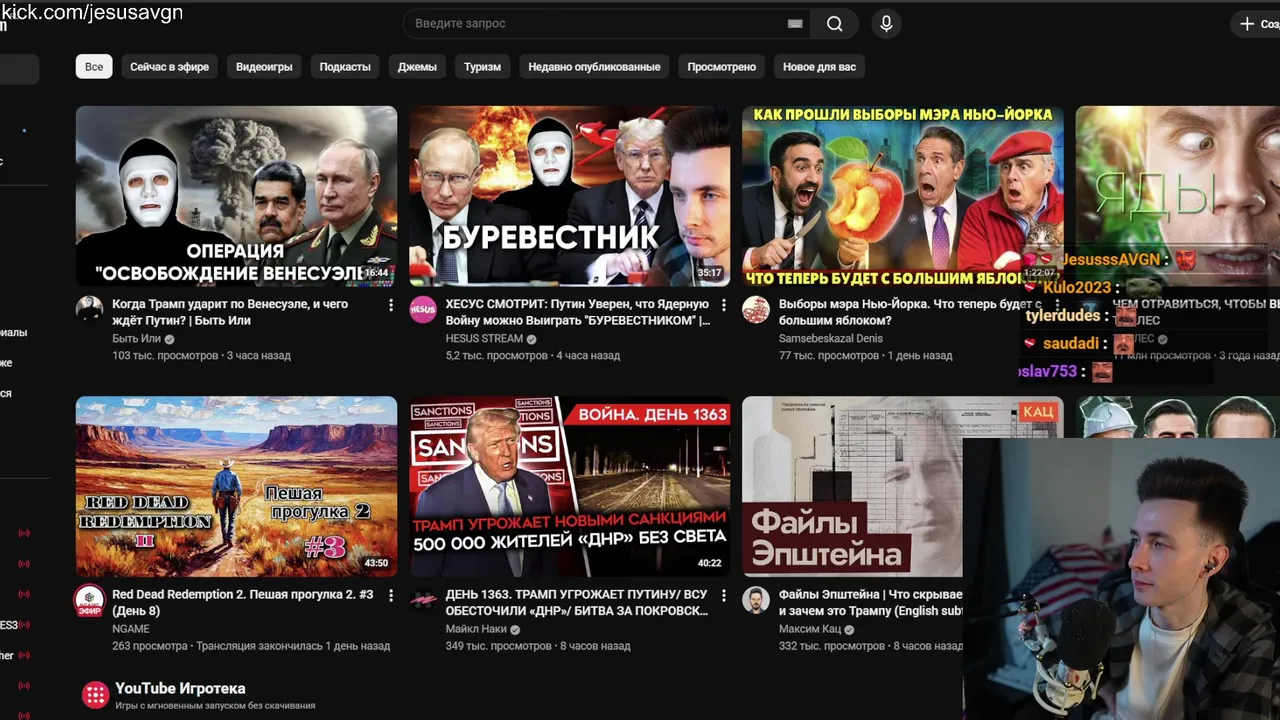Viewport: 1280px width, 720px height.
Task: Click the 16:44 duration badge
Action: point(376,272)
